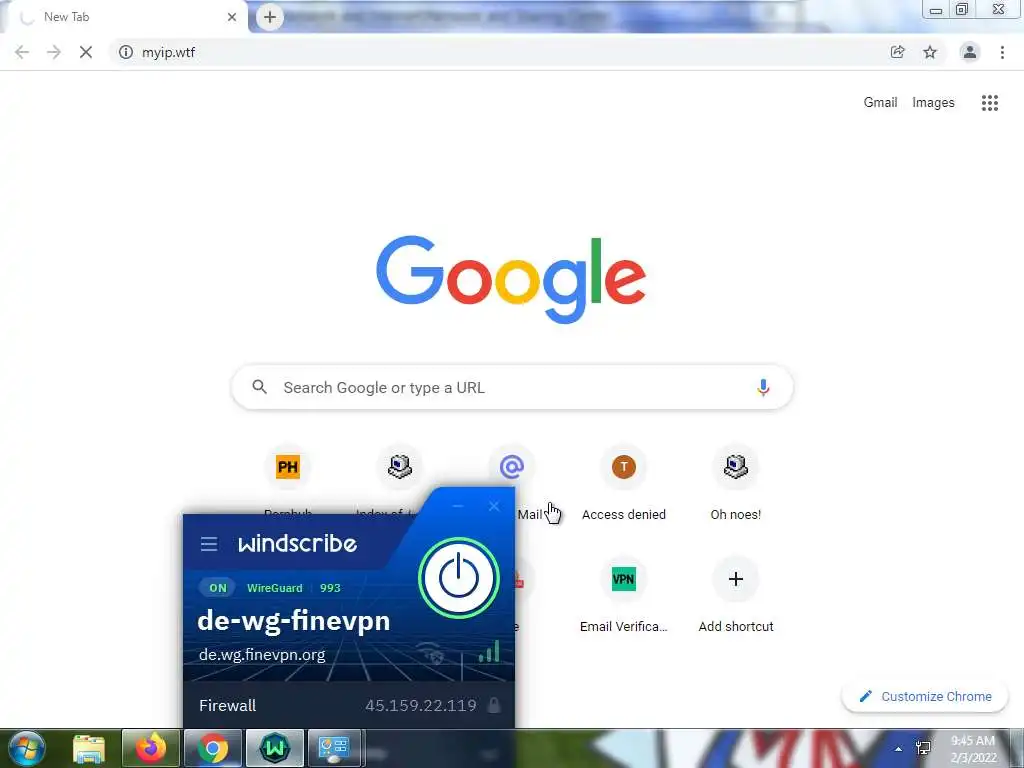The width and height of the screenshot is (1024, 768).
Task: Go back to previous page
Action: (22, 52)
